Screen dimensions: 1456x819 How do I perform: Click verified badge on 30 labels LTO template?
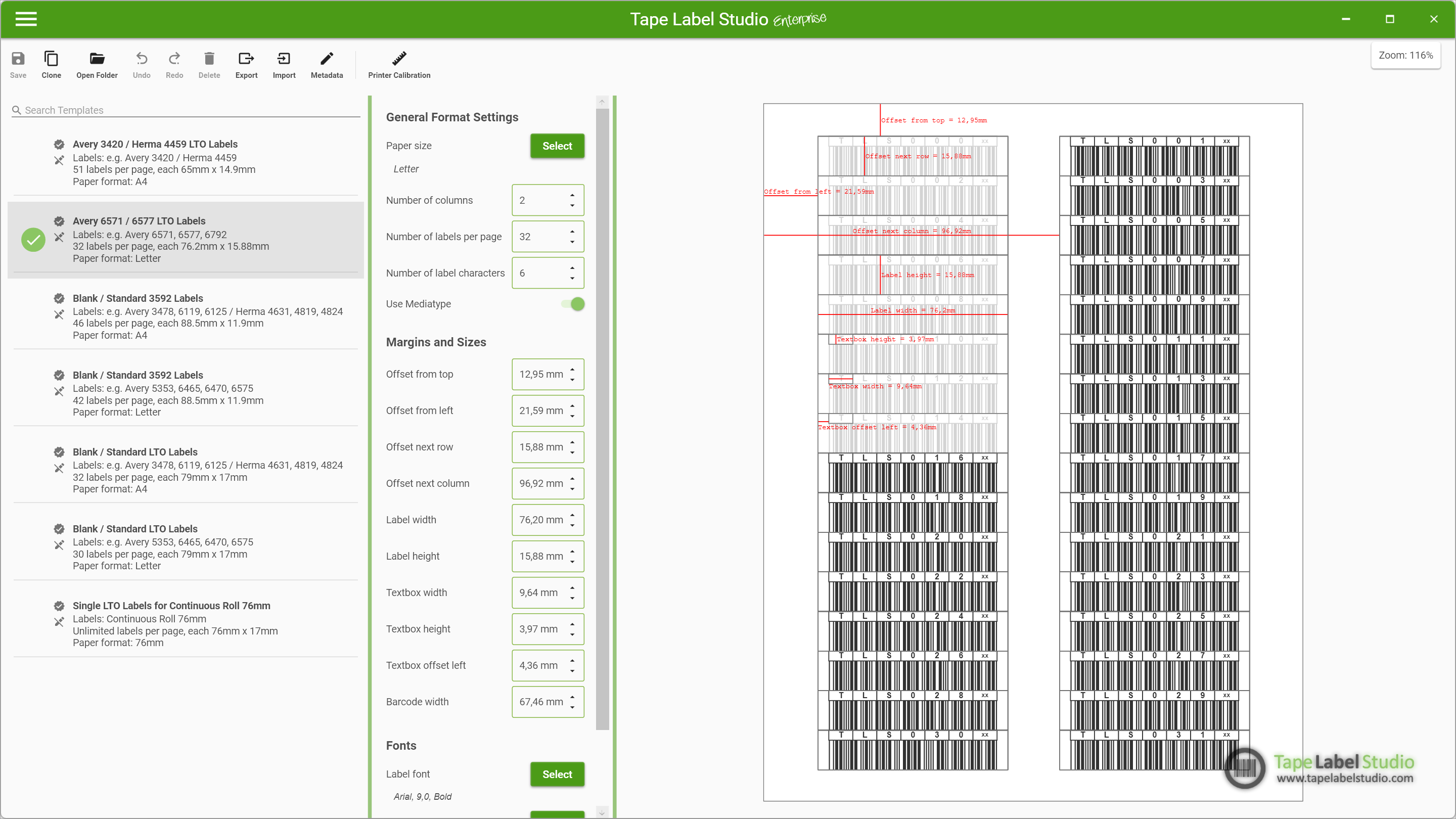click(59, 529)
